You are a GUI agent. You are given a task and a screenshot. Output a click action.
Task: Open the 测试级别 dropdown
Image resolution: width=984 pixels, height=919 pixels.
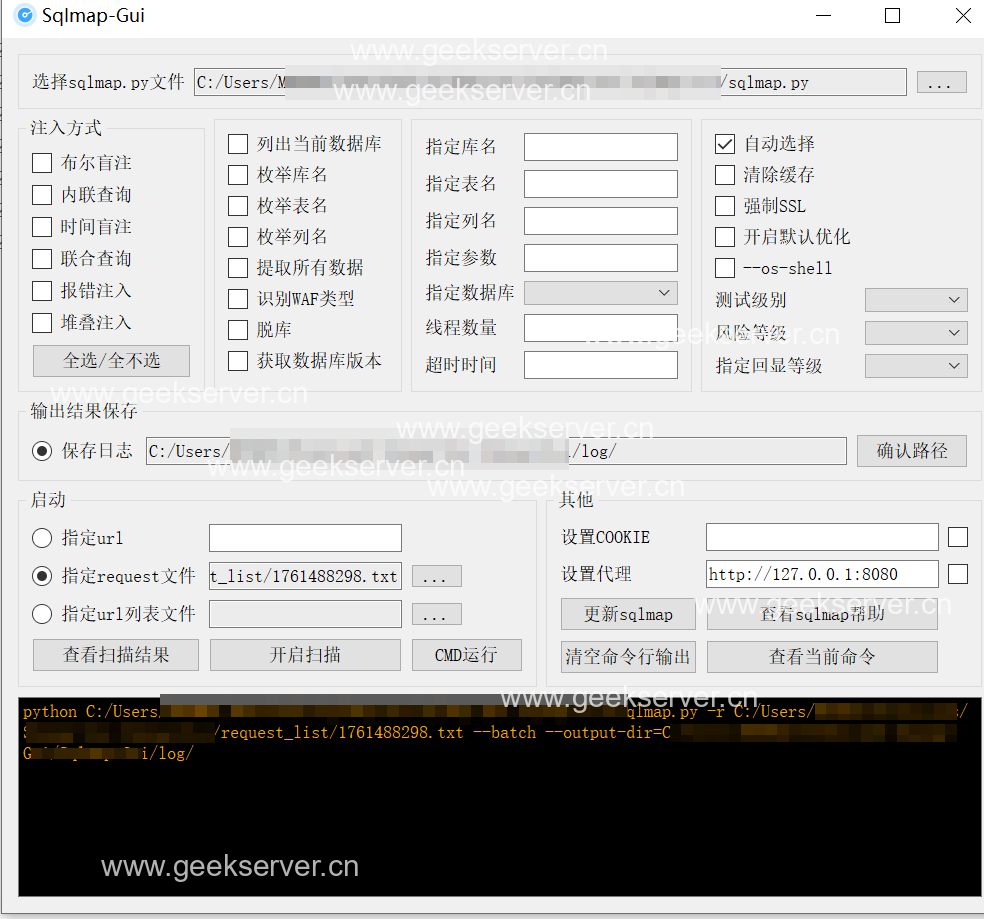[x=915, y=300]
